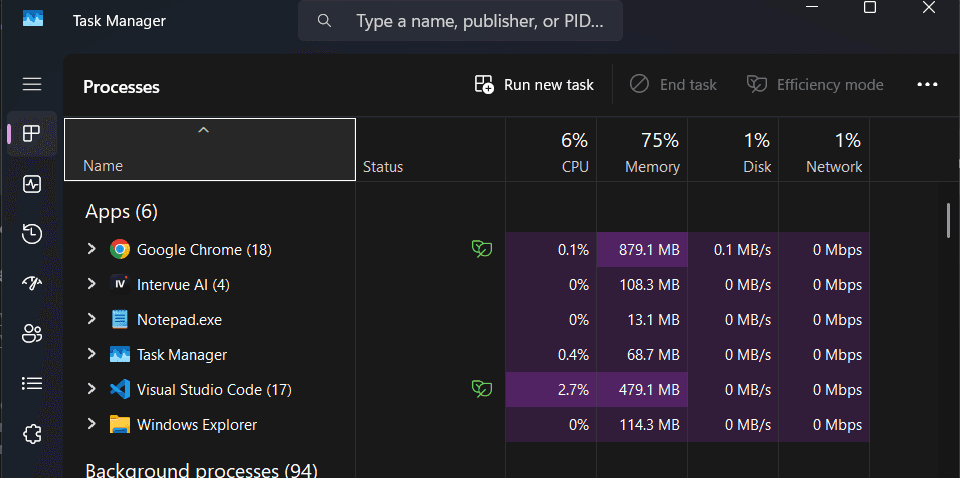Sort by the Name column header
The image size is (960, 478).
210,149
